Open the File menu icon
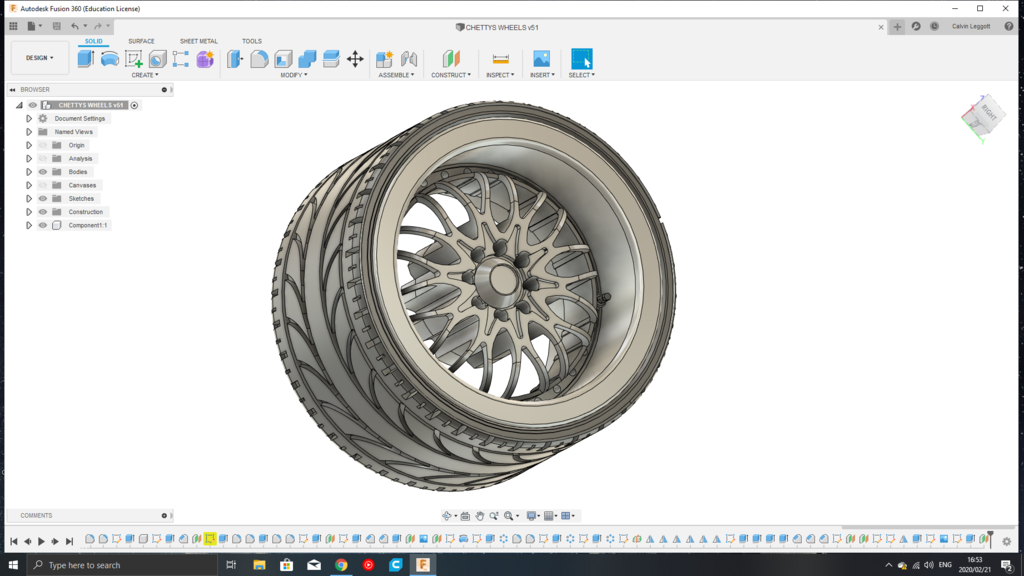This screenshot has height=576, width=1024. click(31, 26)
